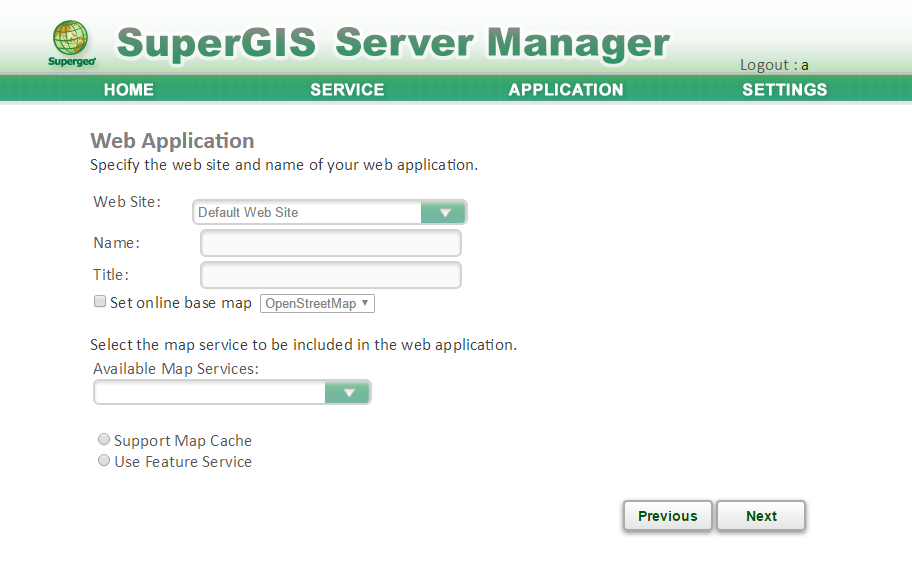Click the Web Application heading

(172, 141)
